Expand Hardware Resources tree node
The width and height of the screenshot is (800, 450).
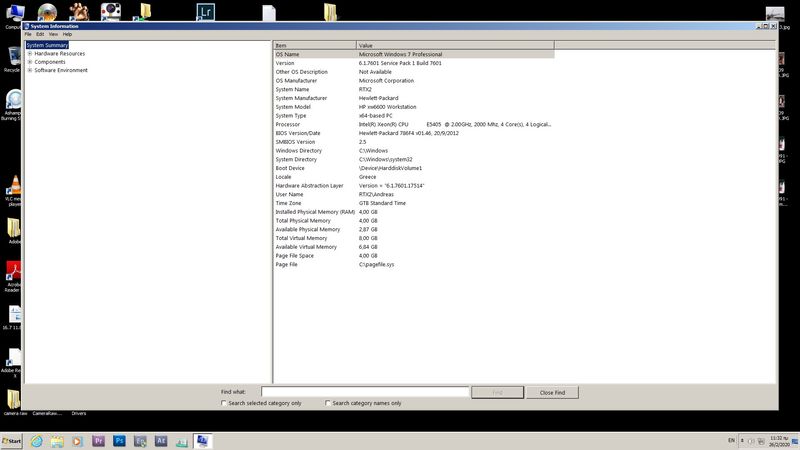point(30,53)
